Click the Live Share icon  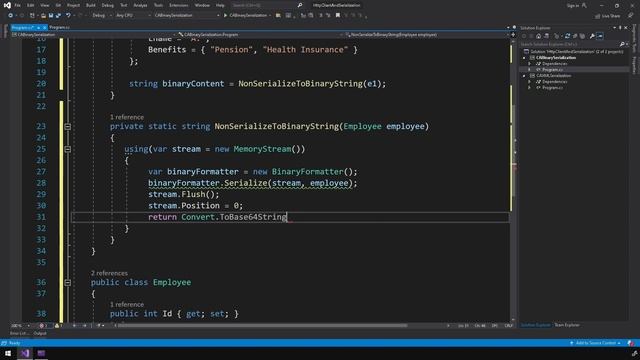(x=598, y=16)
